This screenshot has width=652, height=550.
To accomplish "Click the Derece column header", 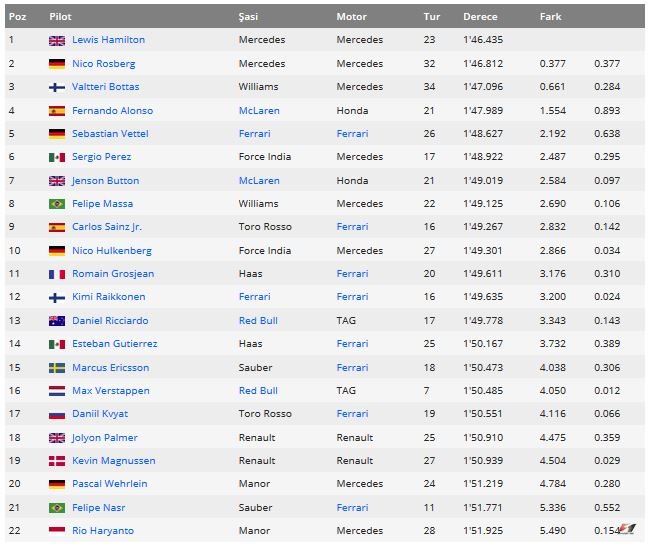I will (480, 17).
